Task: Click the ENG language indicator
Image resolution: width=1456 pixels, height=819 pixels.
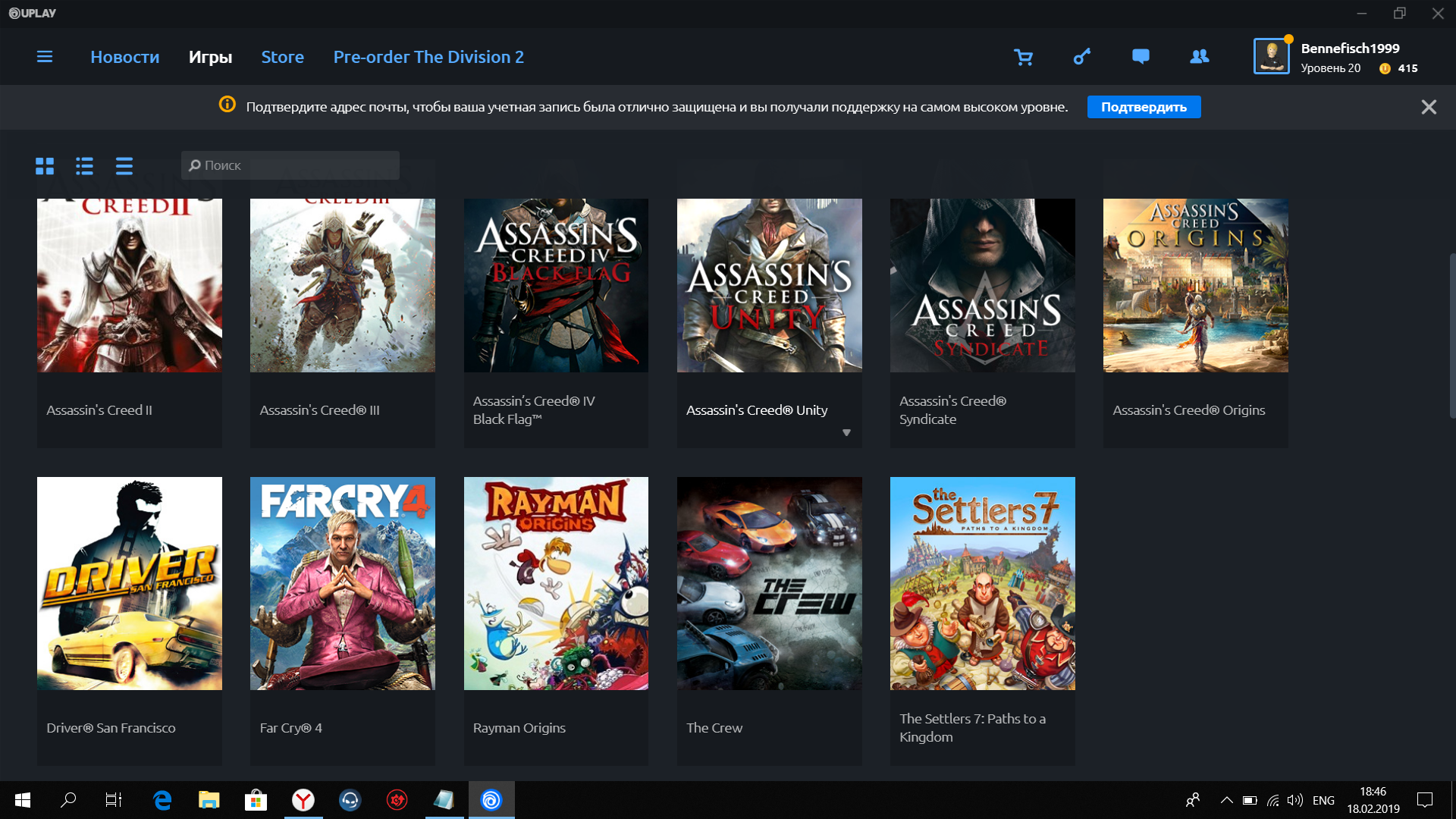Action: point(1323,800)
